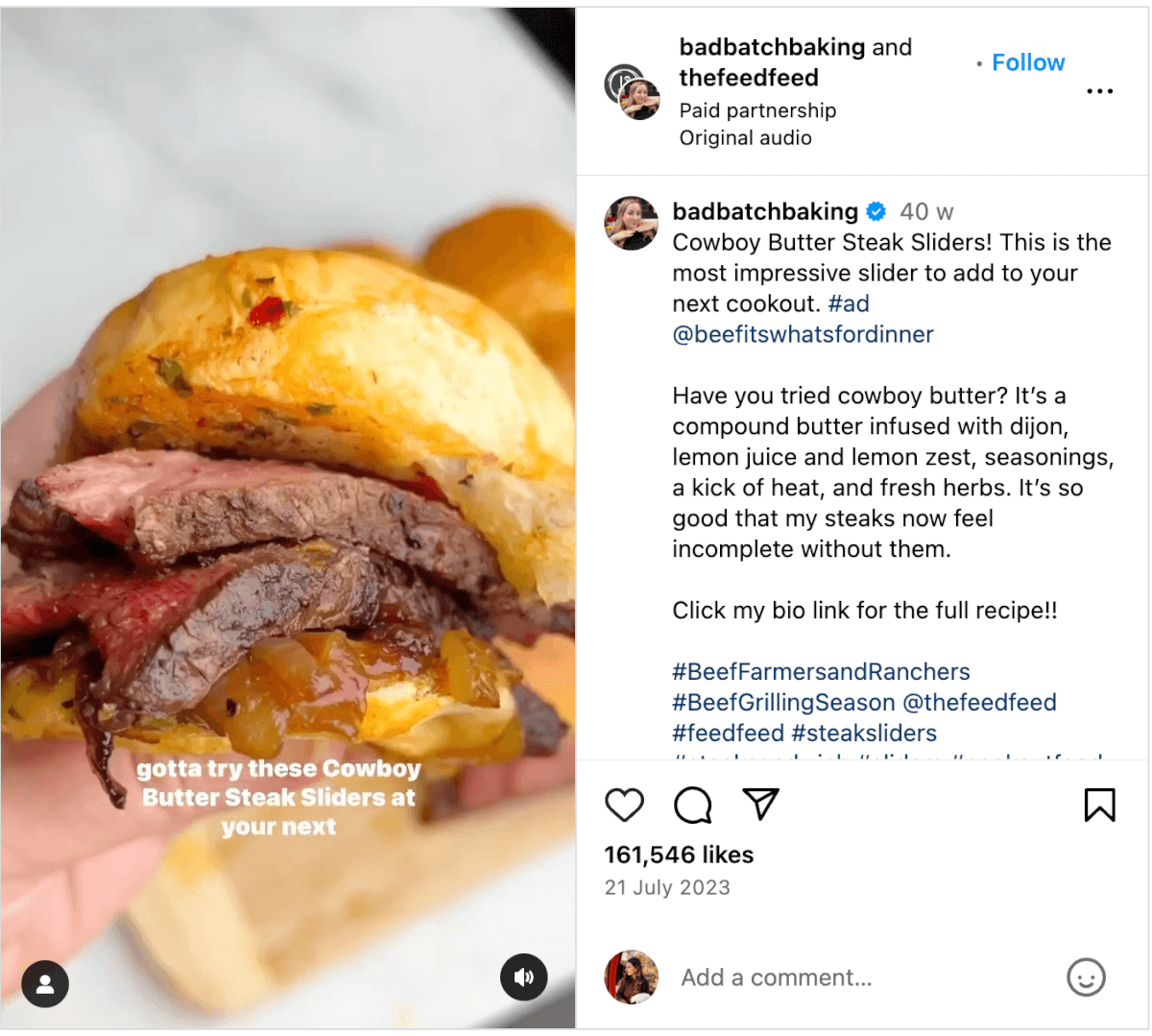Open the emoji picker in the comment bar
The height and width of the screenshot is (1036, 1152).
pos(1086,977)
